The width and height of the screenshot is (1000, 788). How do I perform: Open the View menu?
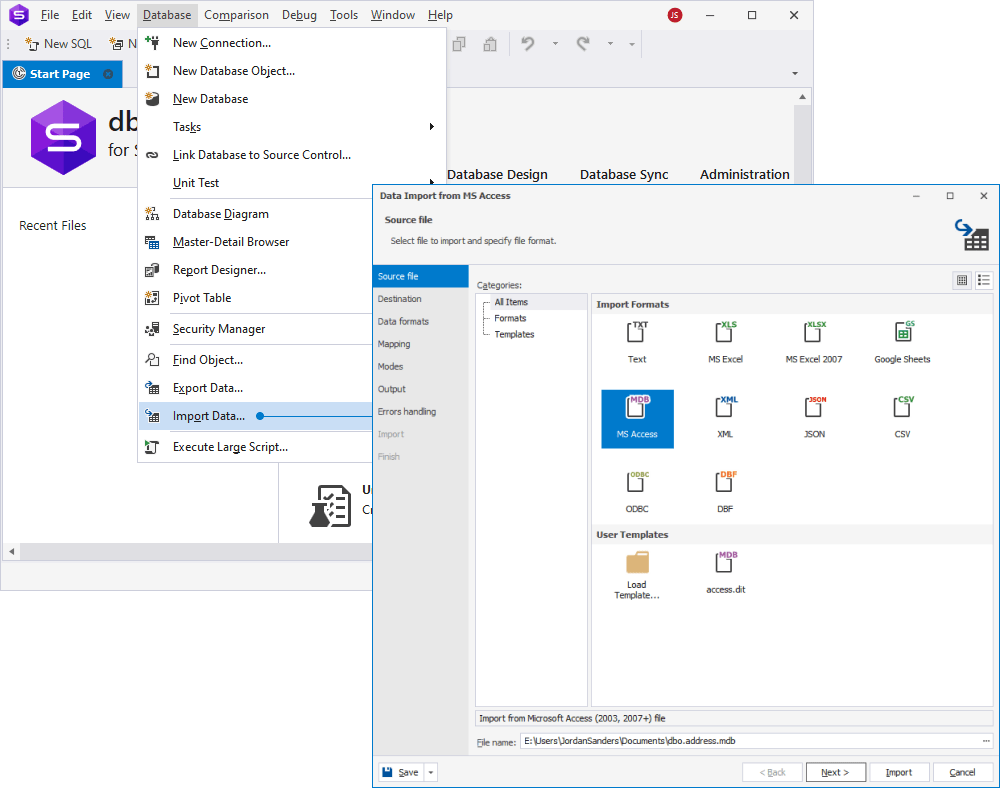(x=117, y=15)
